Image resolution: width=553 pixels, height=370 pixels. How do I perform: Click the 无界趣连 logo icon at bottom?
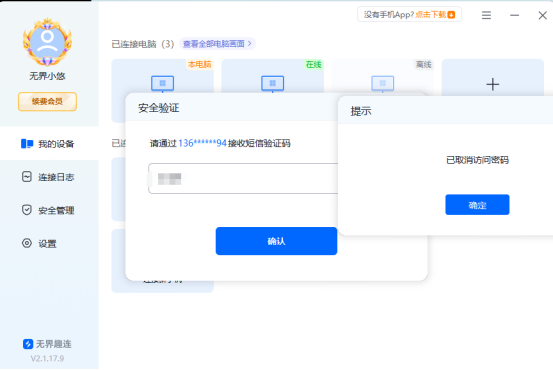tap(28, 344)
